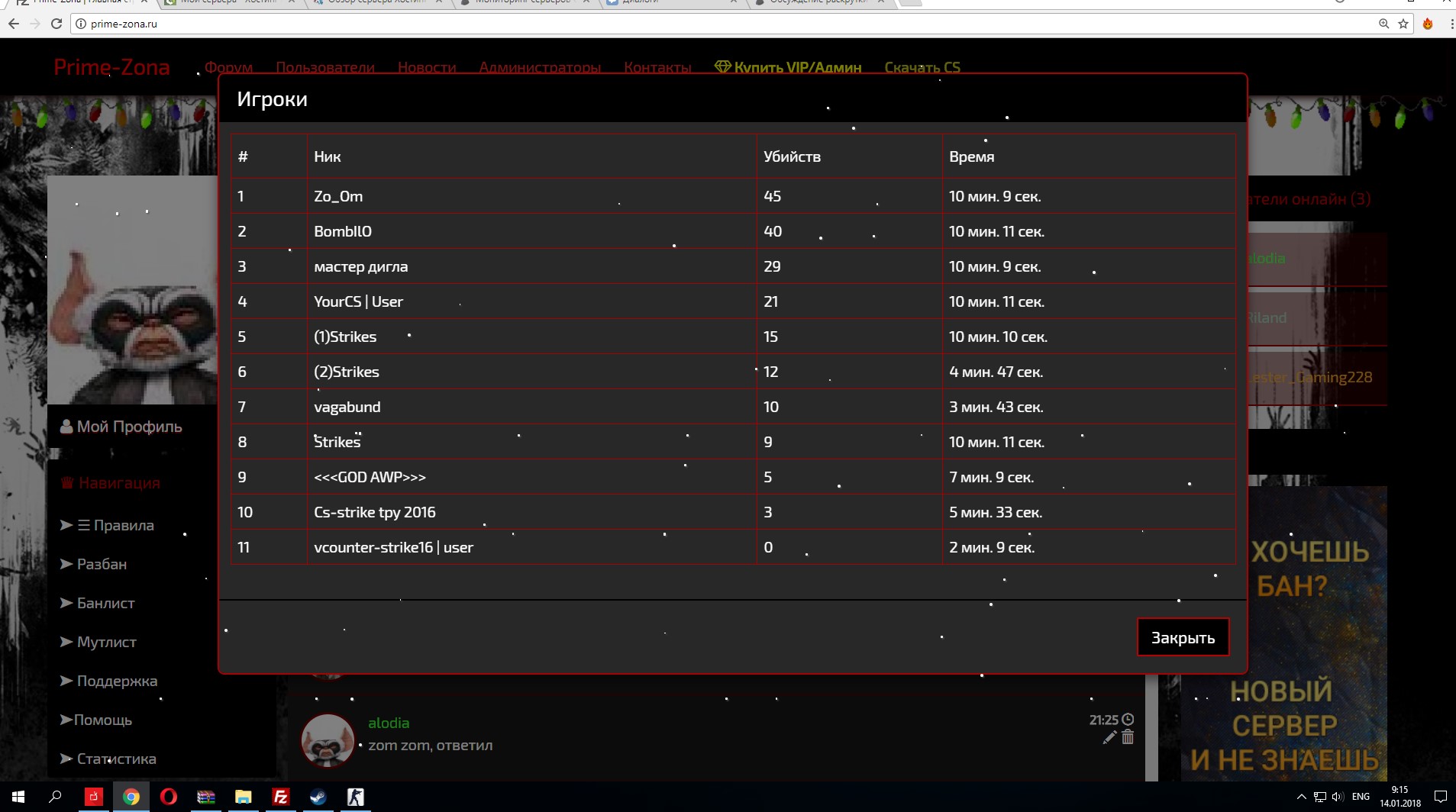Bookmark page with the star icon
1456x812 pixels.
pyautogui.click(x=1403, y=24)
